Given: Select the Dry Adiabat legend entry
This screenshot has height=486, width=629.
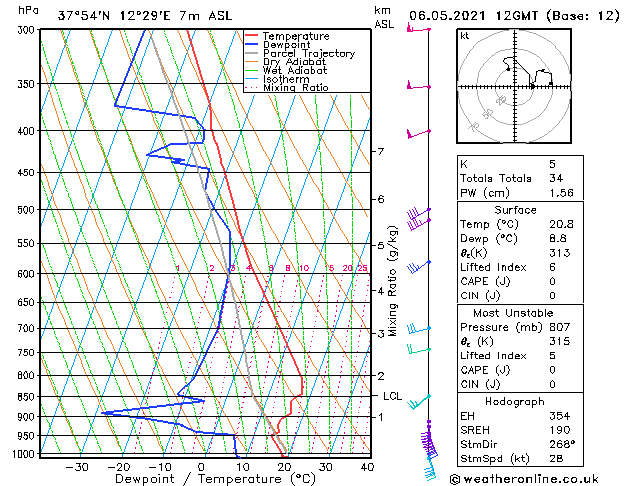Looking at the screenshot, I should (x=294, y=62).
